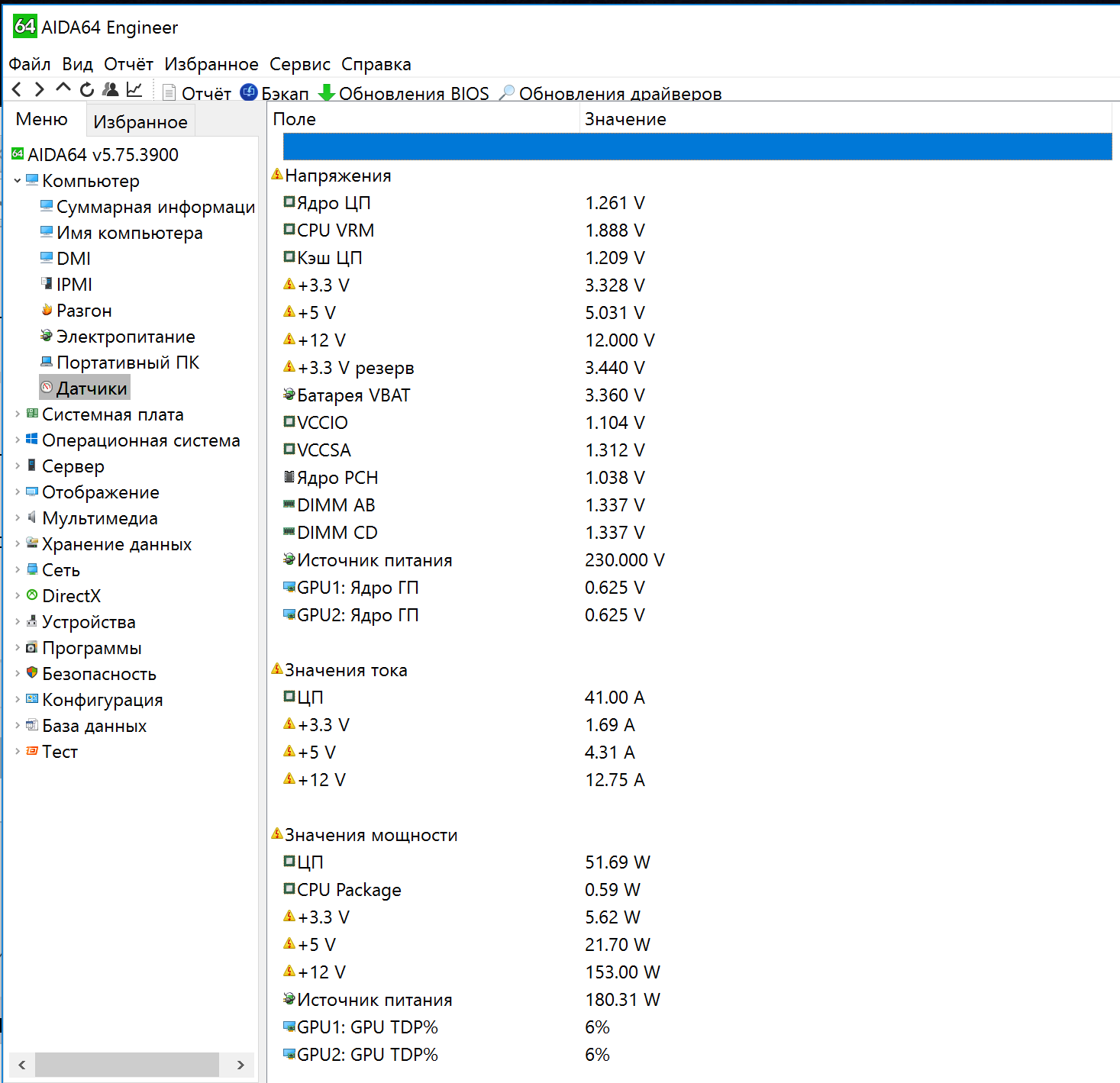This screenshot has height=1083, width=1120.
Task: Switch to the Избранное tab
Action: [x=140, y=121]
